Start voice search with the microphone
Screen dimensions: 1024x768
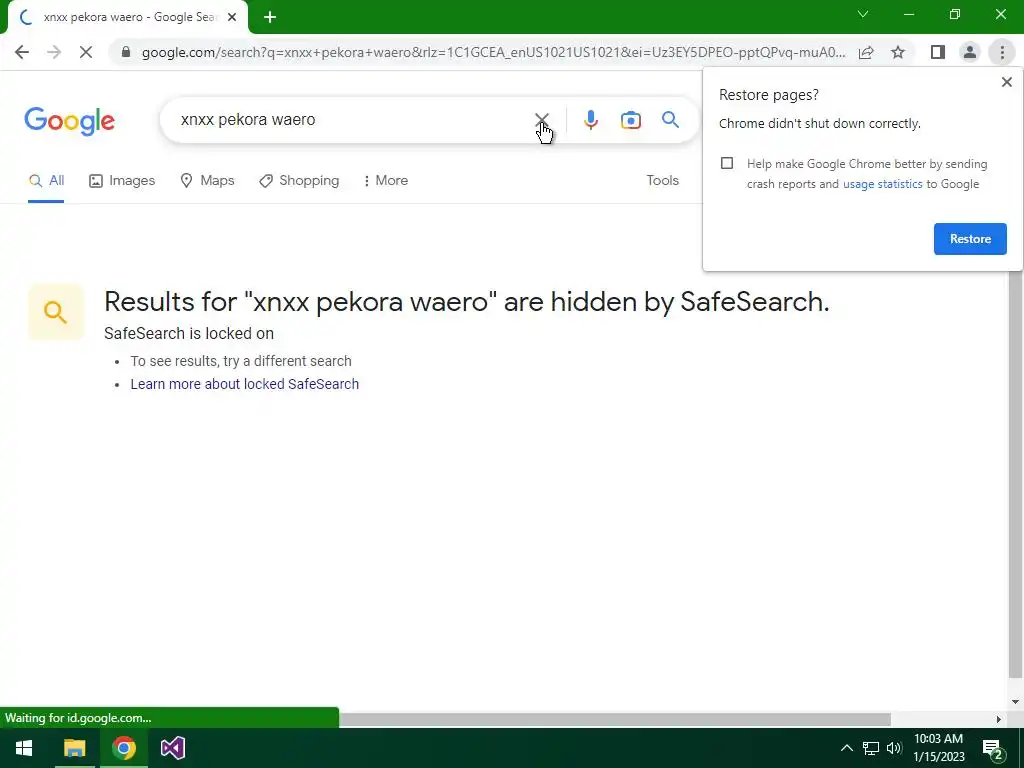click(x=590, y=120)
